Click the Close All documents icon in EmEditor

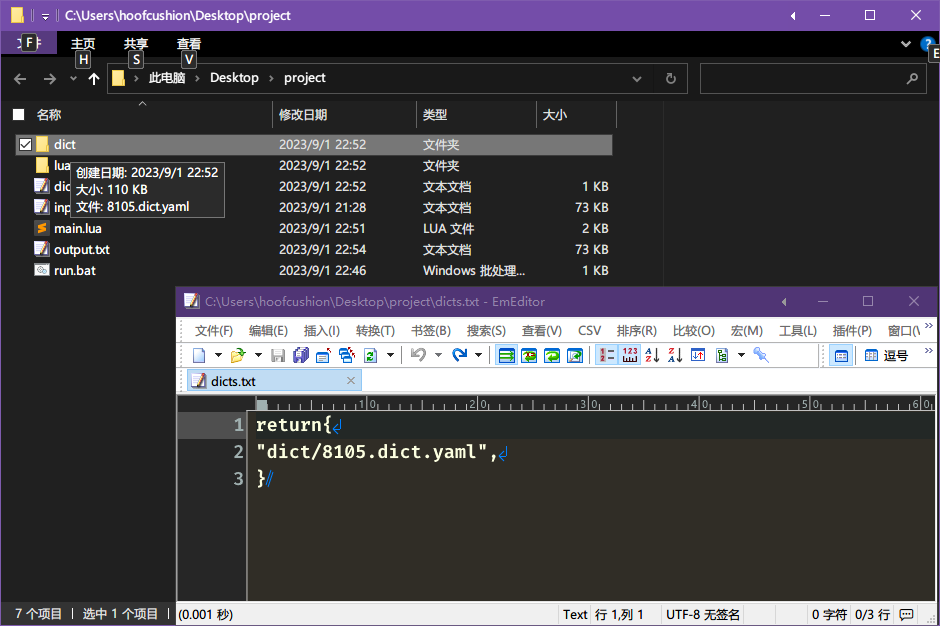pyautogui.click(x=347, y=356)
